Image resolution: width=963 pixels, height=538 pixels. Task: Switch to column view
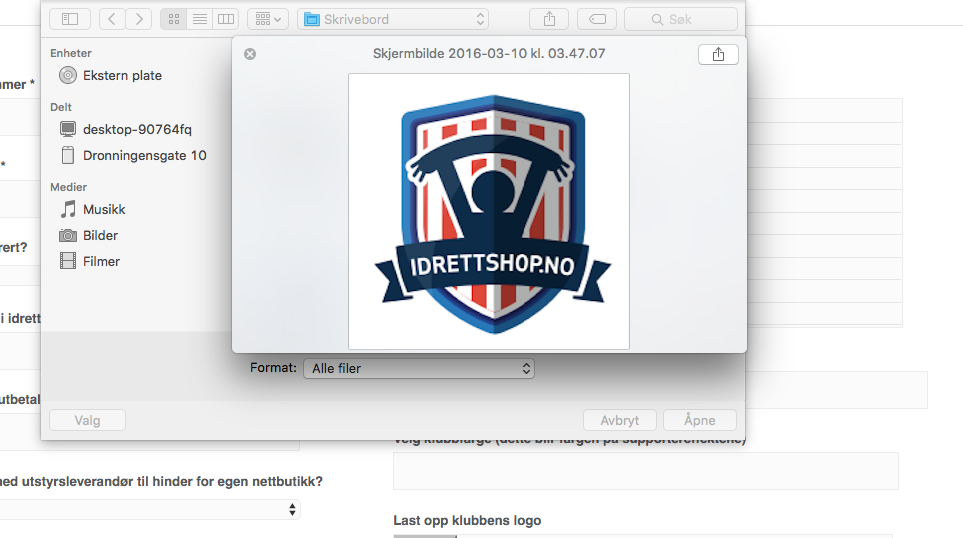pos(226,19)
